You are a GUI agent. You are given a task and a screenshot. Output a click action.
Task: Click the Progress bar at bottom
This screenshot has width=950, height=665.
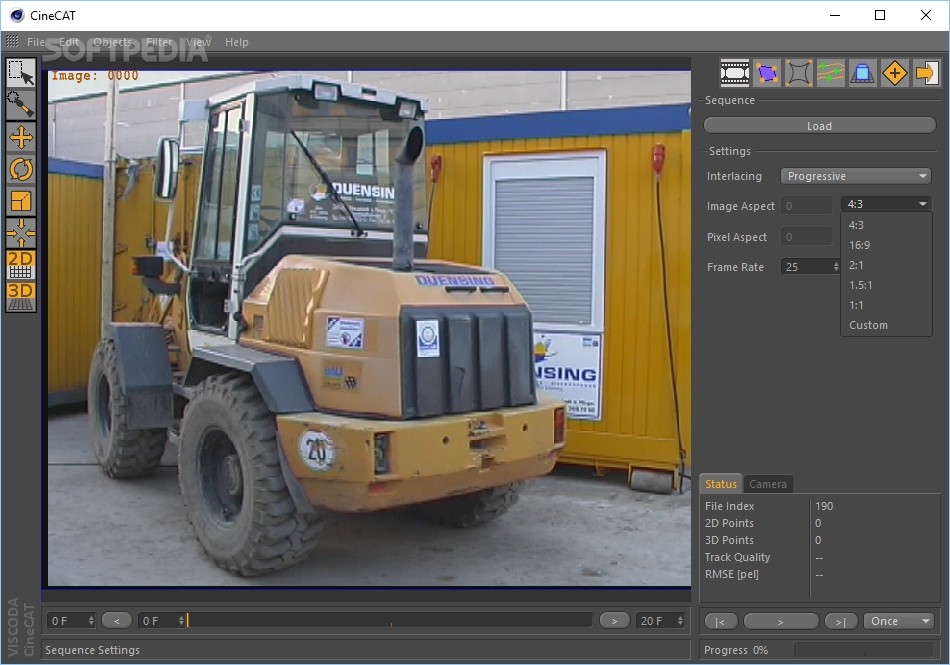pos(864,650)
